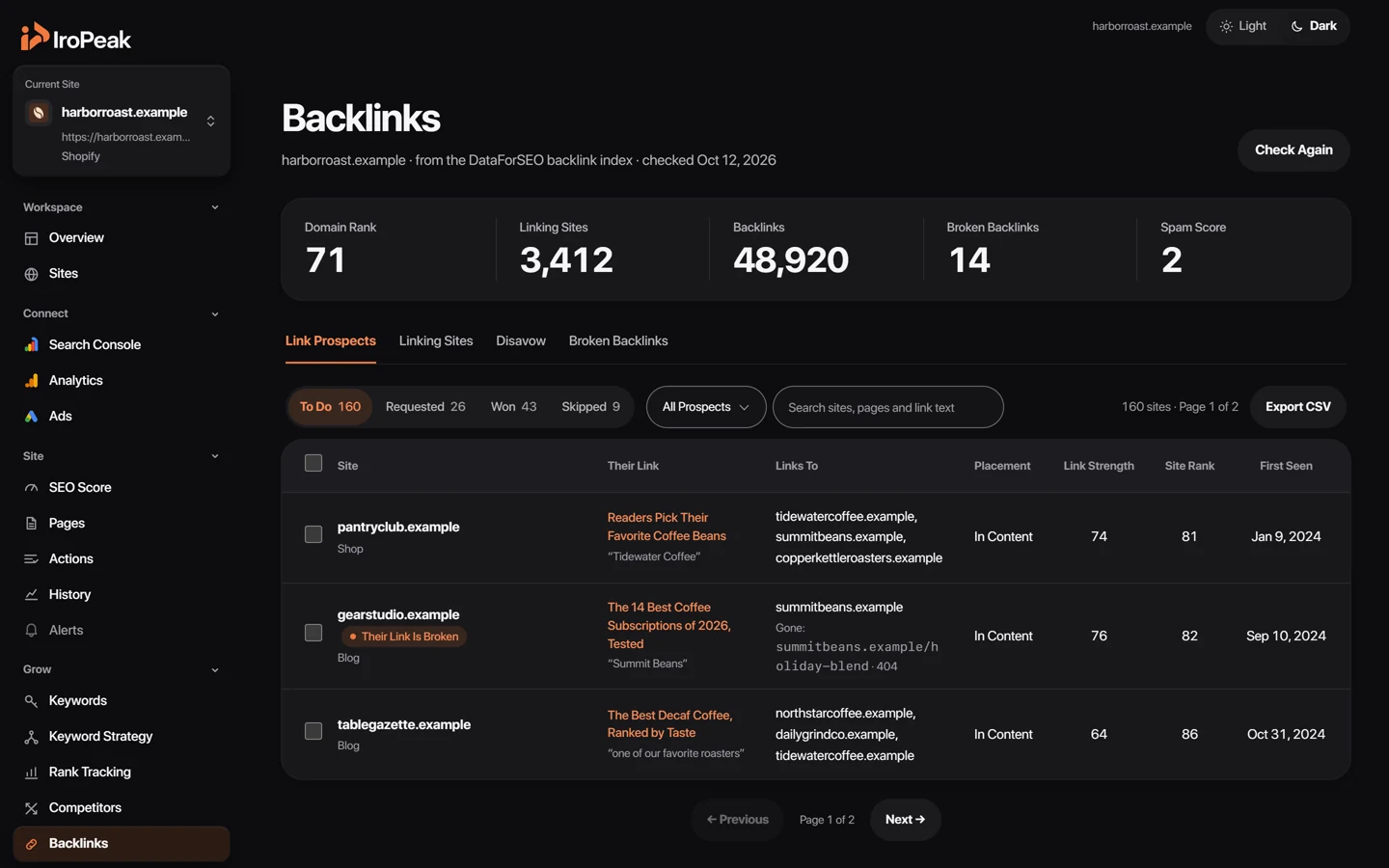Image resolution: width=1389 pixels, height=868 pixels.
Task: Click the Analytics icon in the sidebar
Action: (x=31, y=380)
